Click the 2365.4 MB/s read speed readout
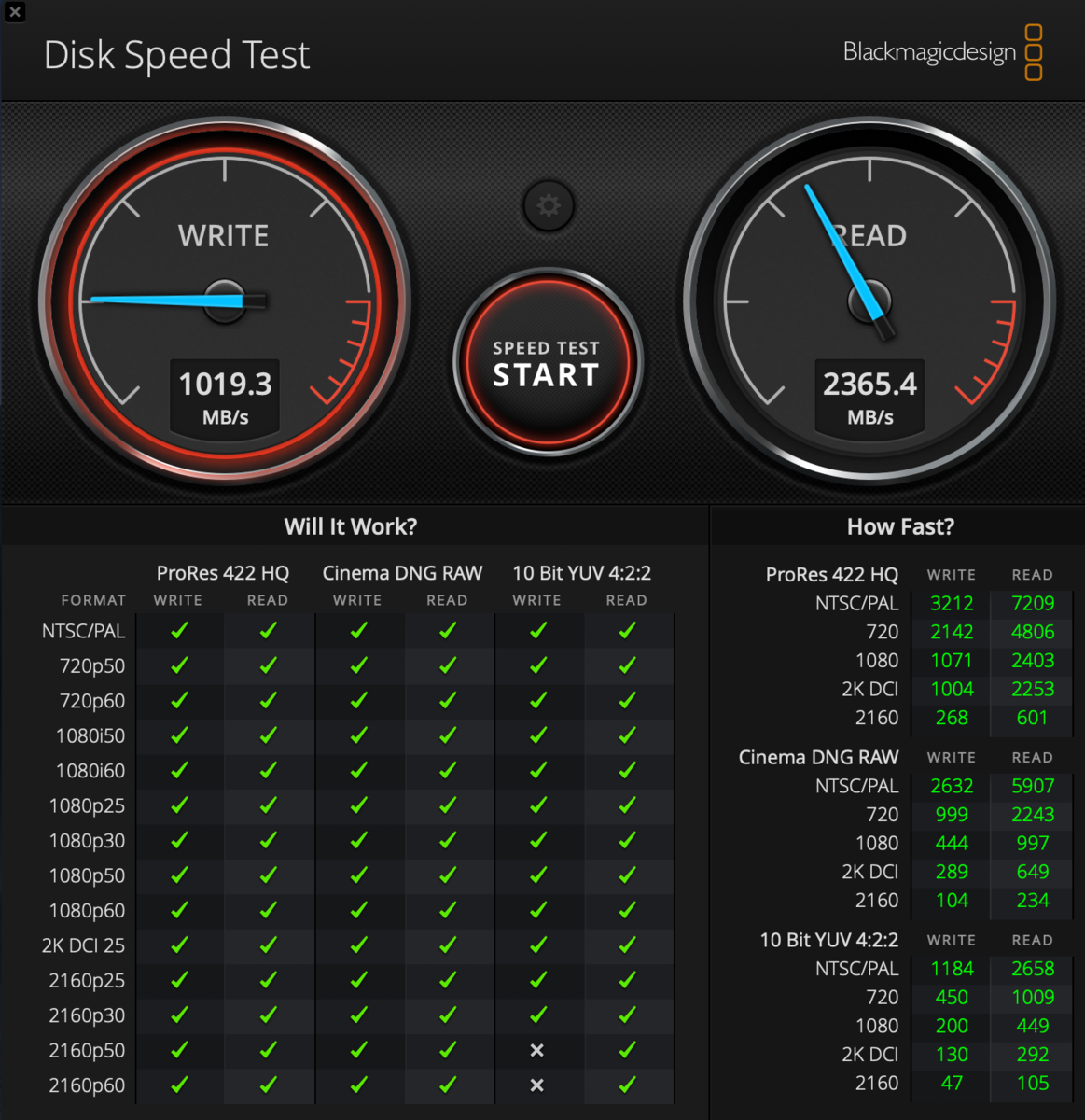 pyautogui.click(x=869, y=397)
